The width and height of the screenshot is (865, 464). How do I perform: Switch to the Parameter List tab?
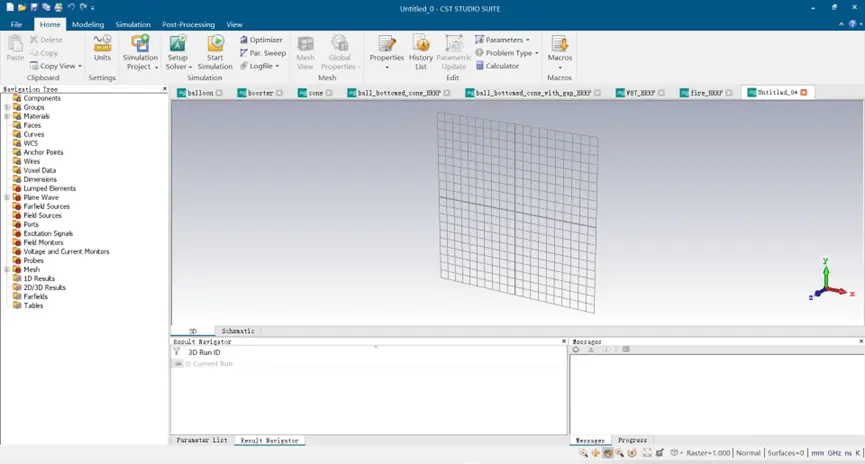pyautogui.click(x=201, y=440)
